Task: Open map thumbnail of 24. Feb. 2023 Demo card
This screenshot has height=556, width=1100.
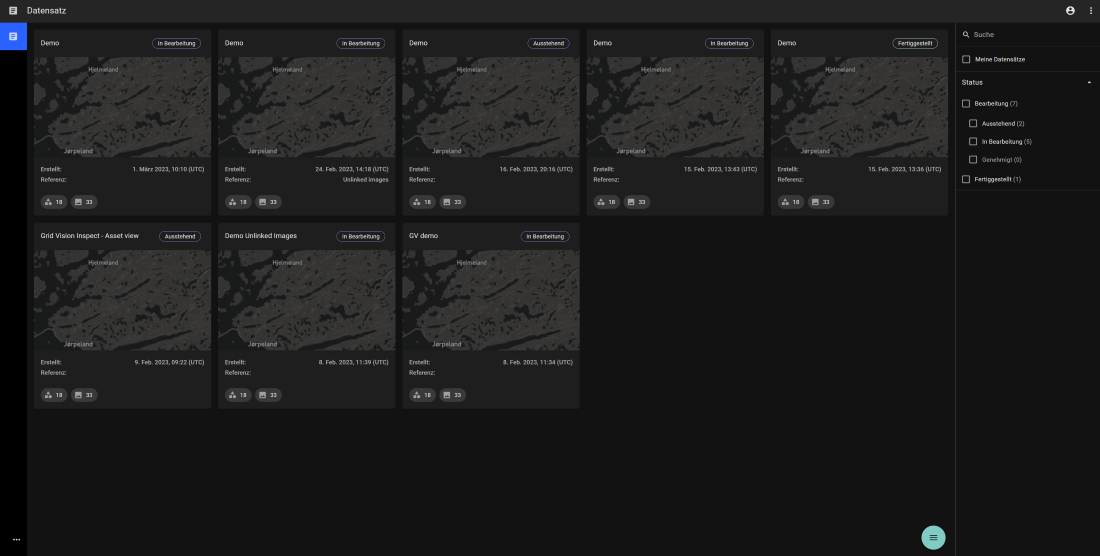Action: pyautogui.click(x=307, y=107)
